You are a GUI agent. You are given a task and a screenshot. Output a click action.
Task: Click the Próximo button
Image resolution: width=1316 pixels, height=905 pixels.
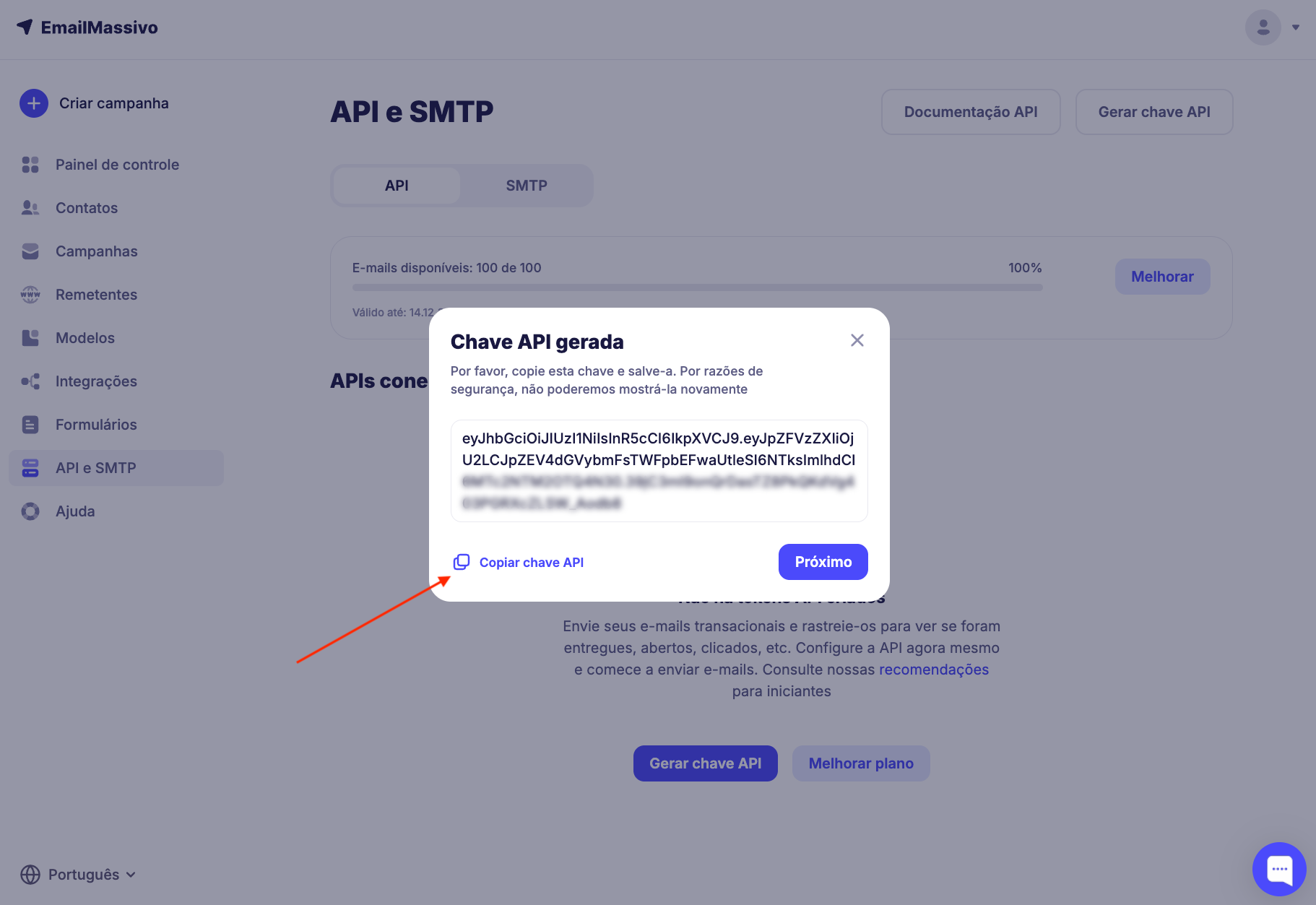point(823,562)
